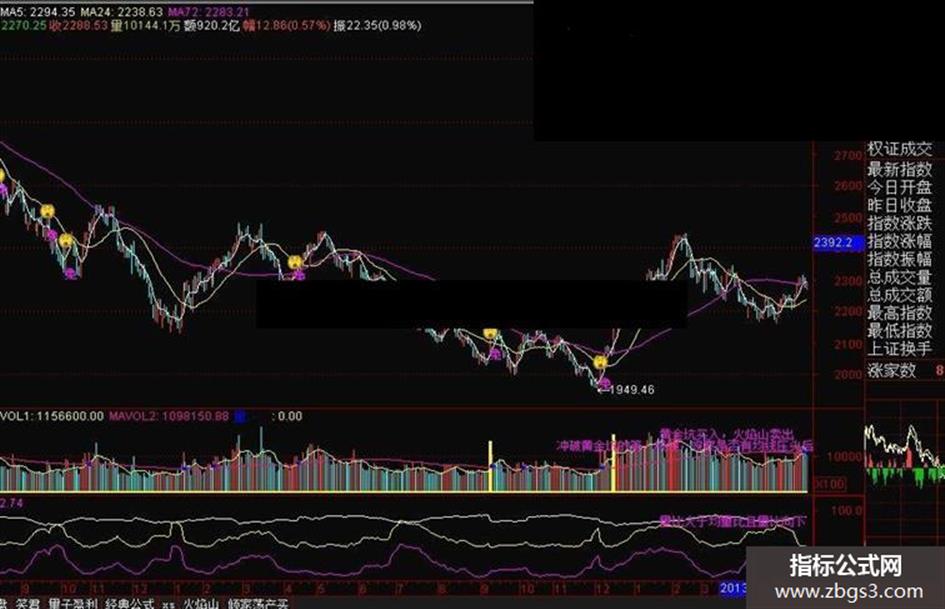Click the 1949.46 low price label
The height and width of the screenshot is (609, 945).
tap(631, 390)
